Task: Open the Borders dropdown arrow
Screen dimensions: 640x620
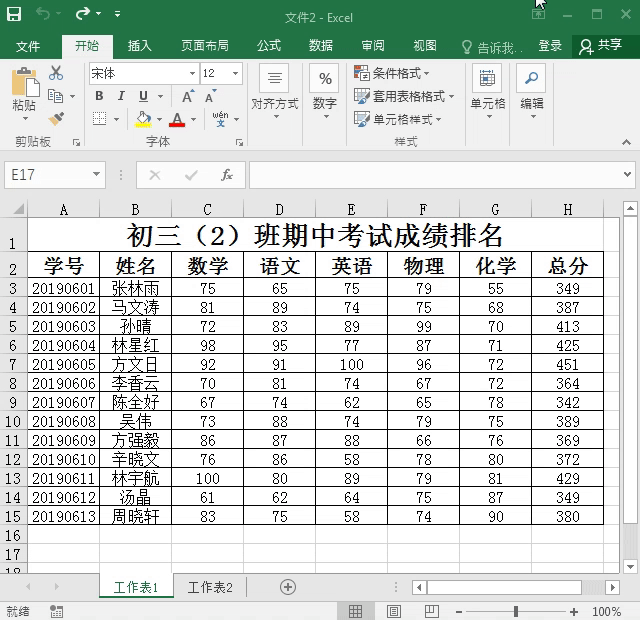Action: (116, 119)
